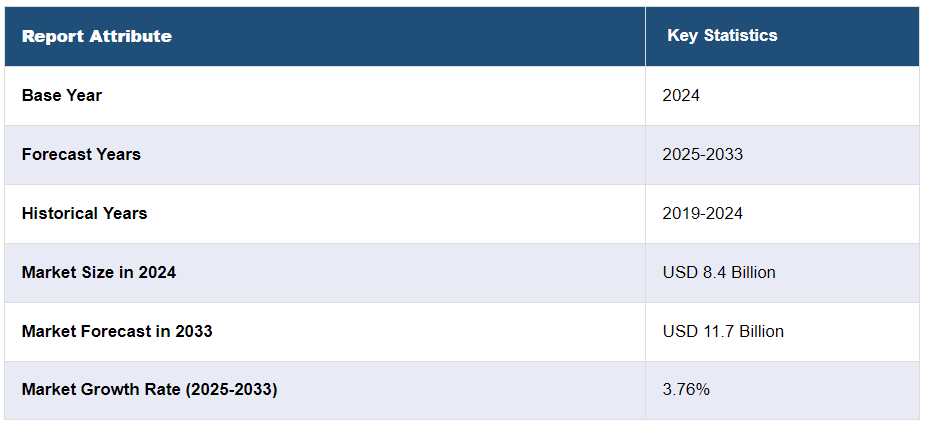Click the USD 8.4 Billion value
This screenshot has width=927, height=425.
click(x=719, y=272)
